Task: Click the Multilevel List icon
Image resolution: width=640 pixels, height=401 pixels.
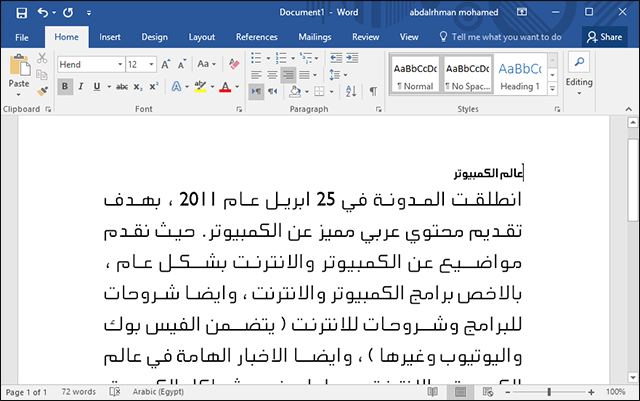Action: point(306,58)
